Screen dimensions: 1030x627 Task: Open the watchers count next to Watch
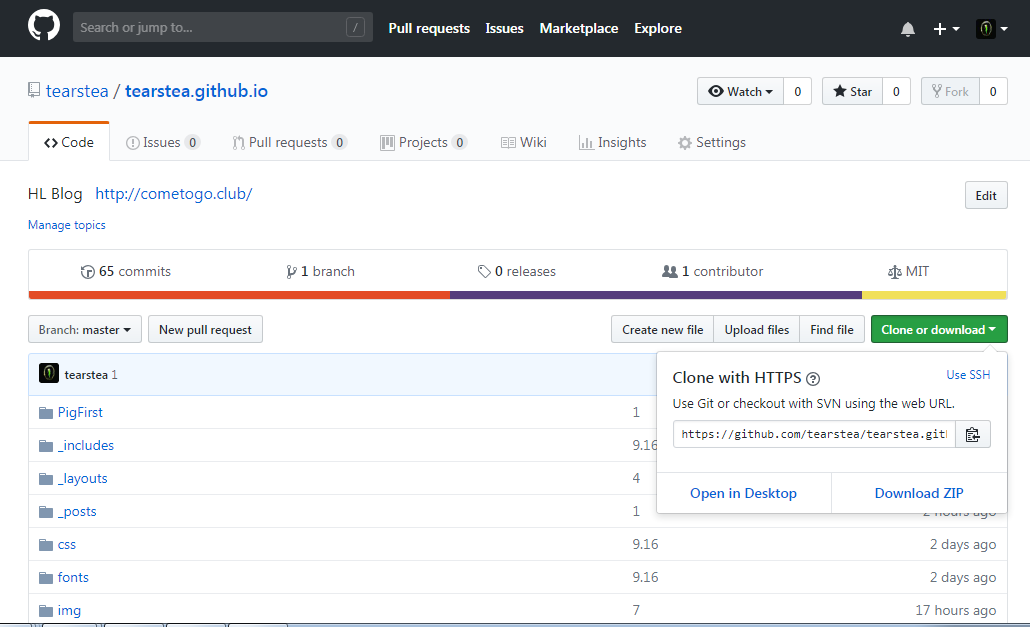tap(797, 91)
